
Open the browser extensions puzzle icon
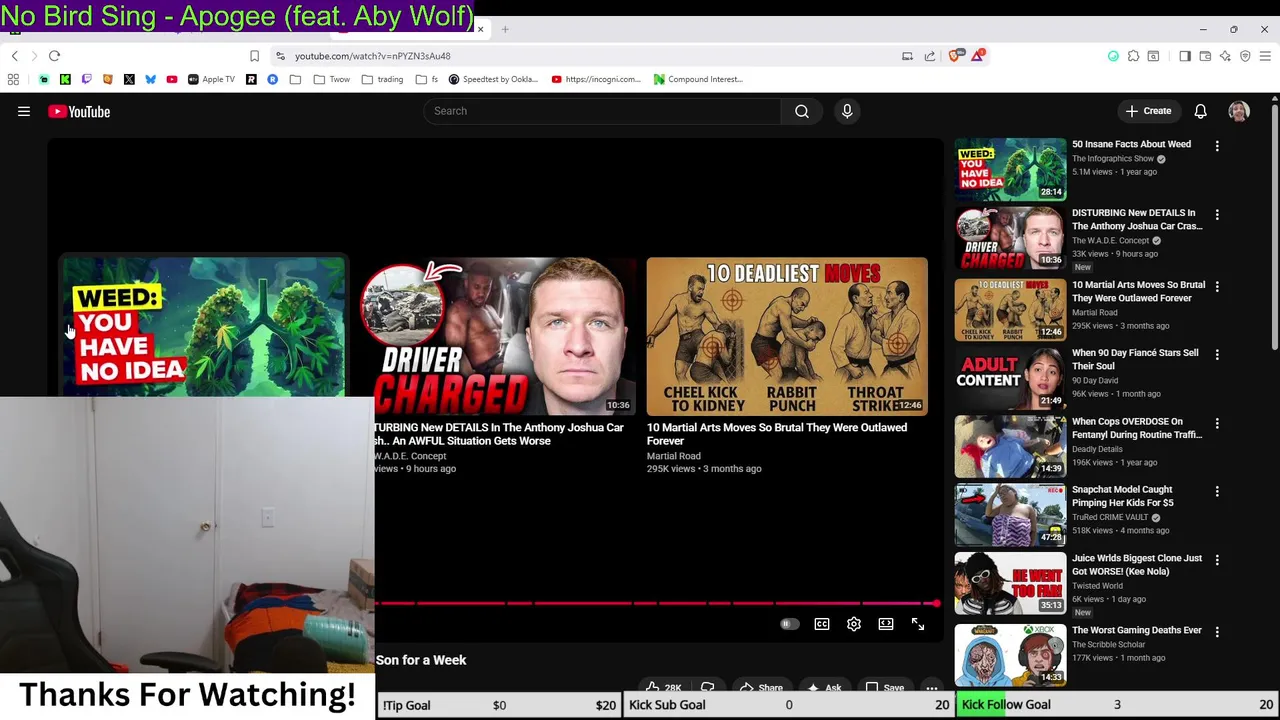[x=1133, y=56]
